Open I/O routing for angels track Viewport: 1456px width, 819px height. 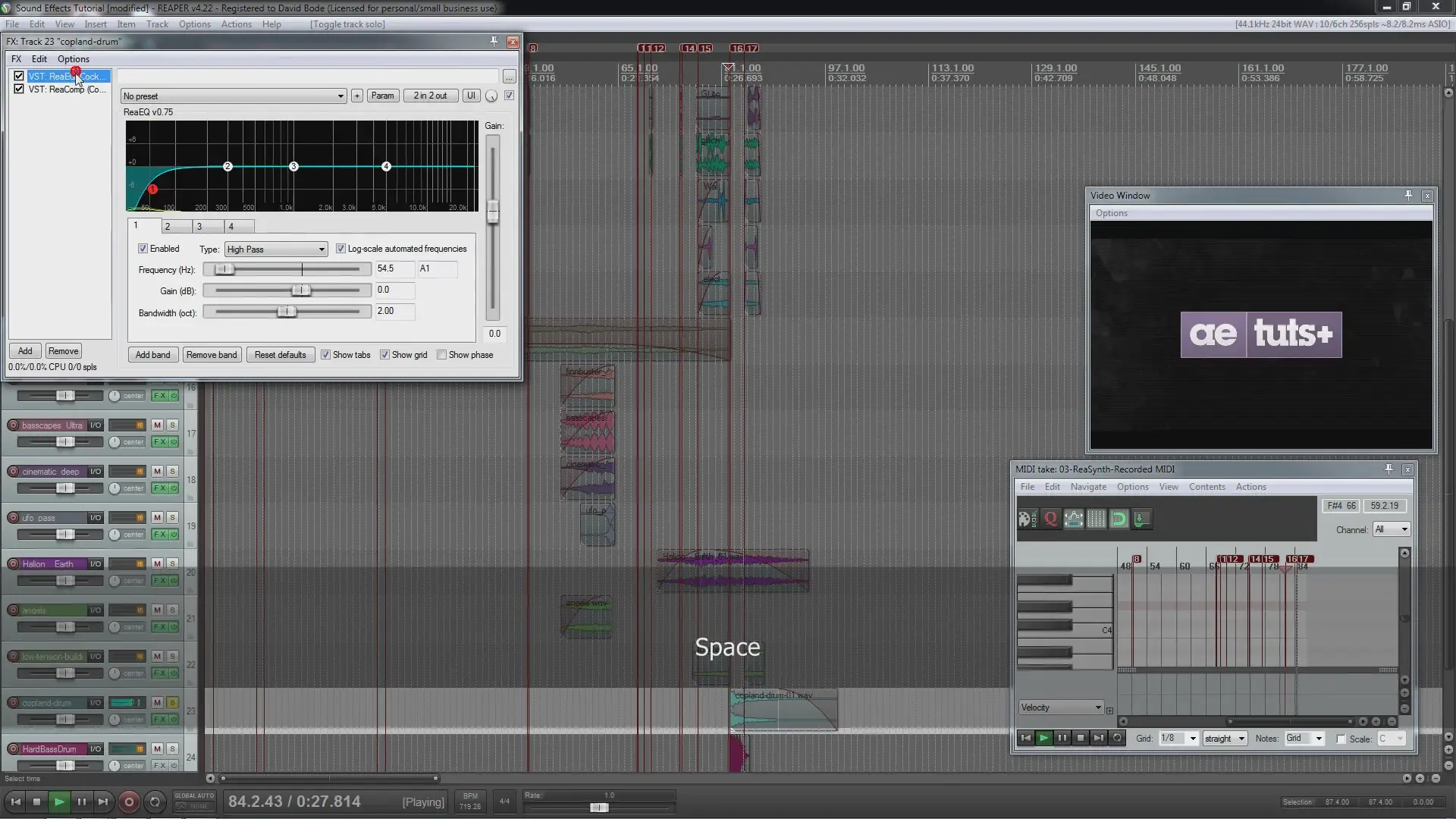coord(96,610)
